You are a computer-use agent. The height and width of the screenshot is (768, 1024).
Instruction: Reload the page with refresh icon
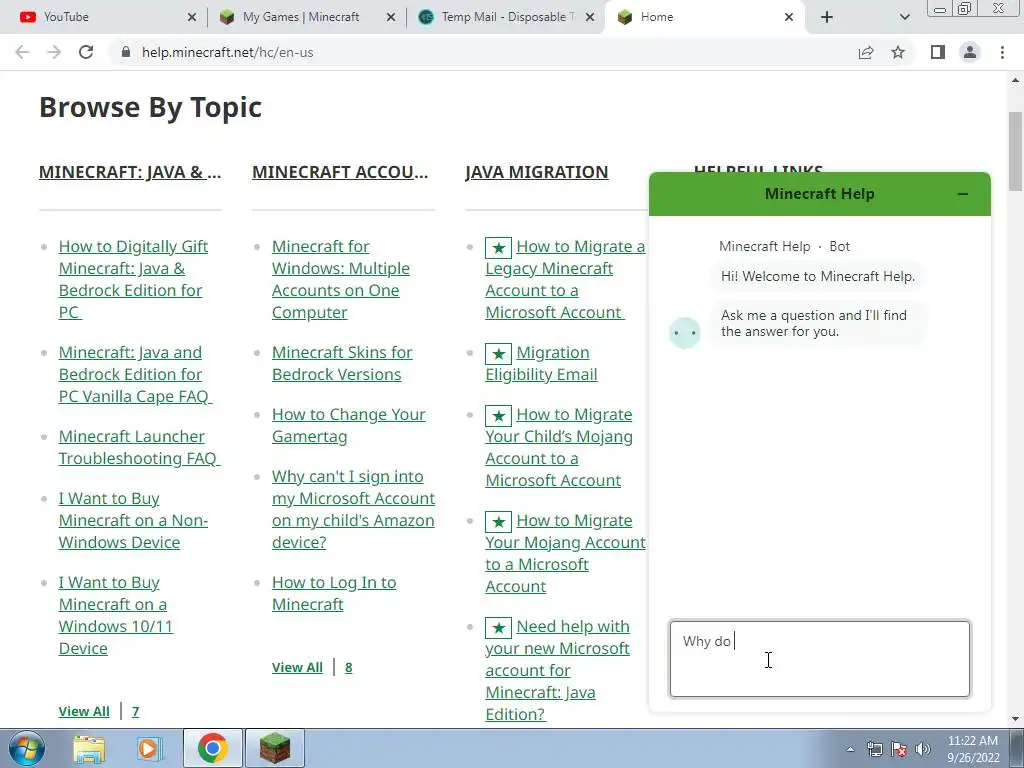tap(86, 52)
